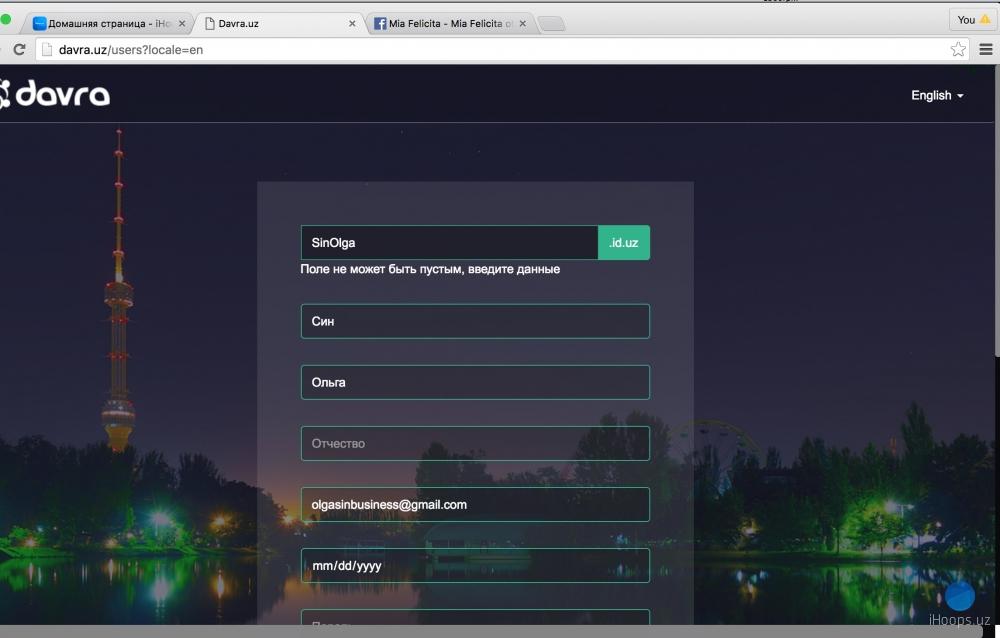Select the mm/dd/yyyy date field
The height and width of the screenshot is (638, 1000).
pyautogui.click(x=475, y=565)
